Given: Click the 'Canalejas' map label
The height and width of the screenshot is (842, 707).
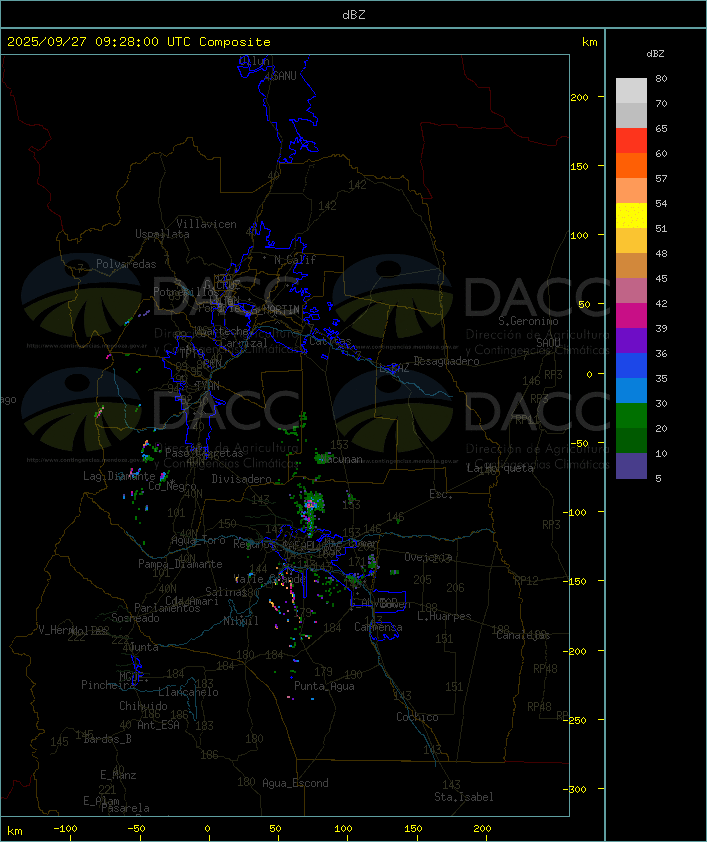Looking at the screenshot, I should coord(523,636).
